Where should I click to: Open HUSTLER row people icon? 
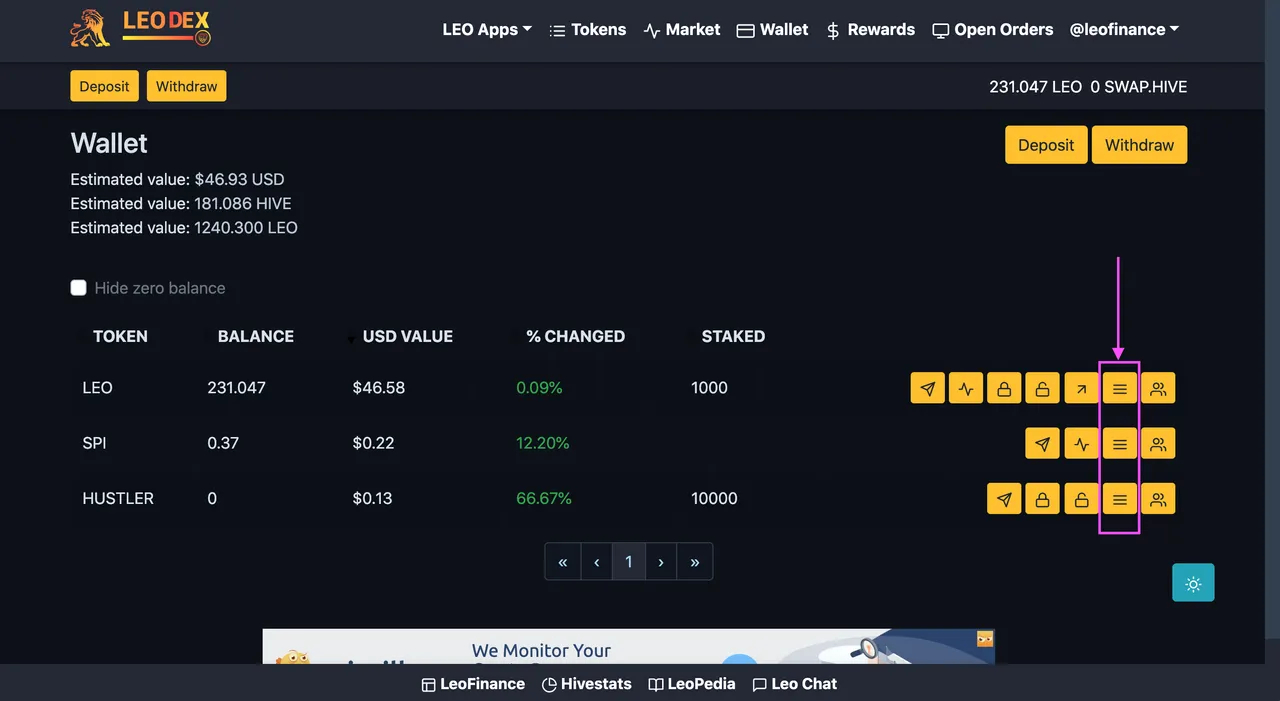coord(1158,498)
